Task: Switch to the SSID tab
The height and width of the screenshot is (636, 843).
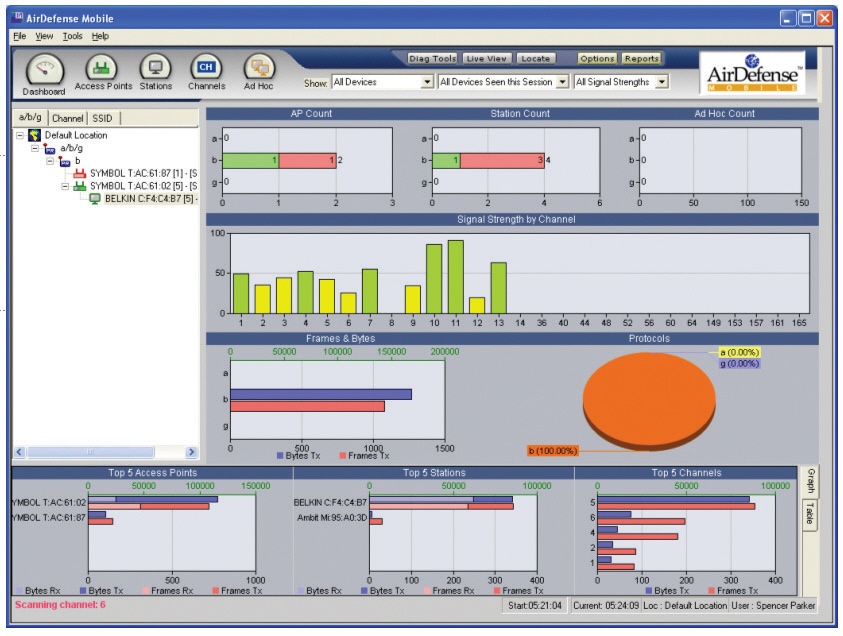Action: pyautogui.click(x=102, y=118)
